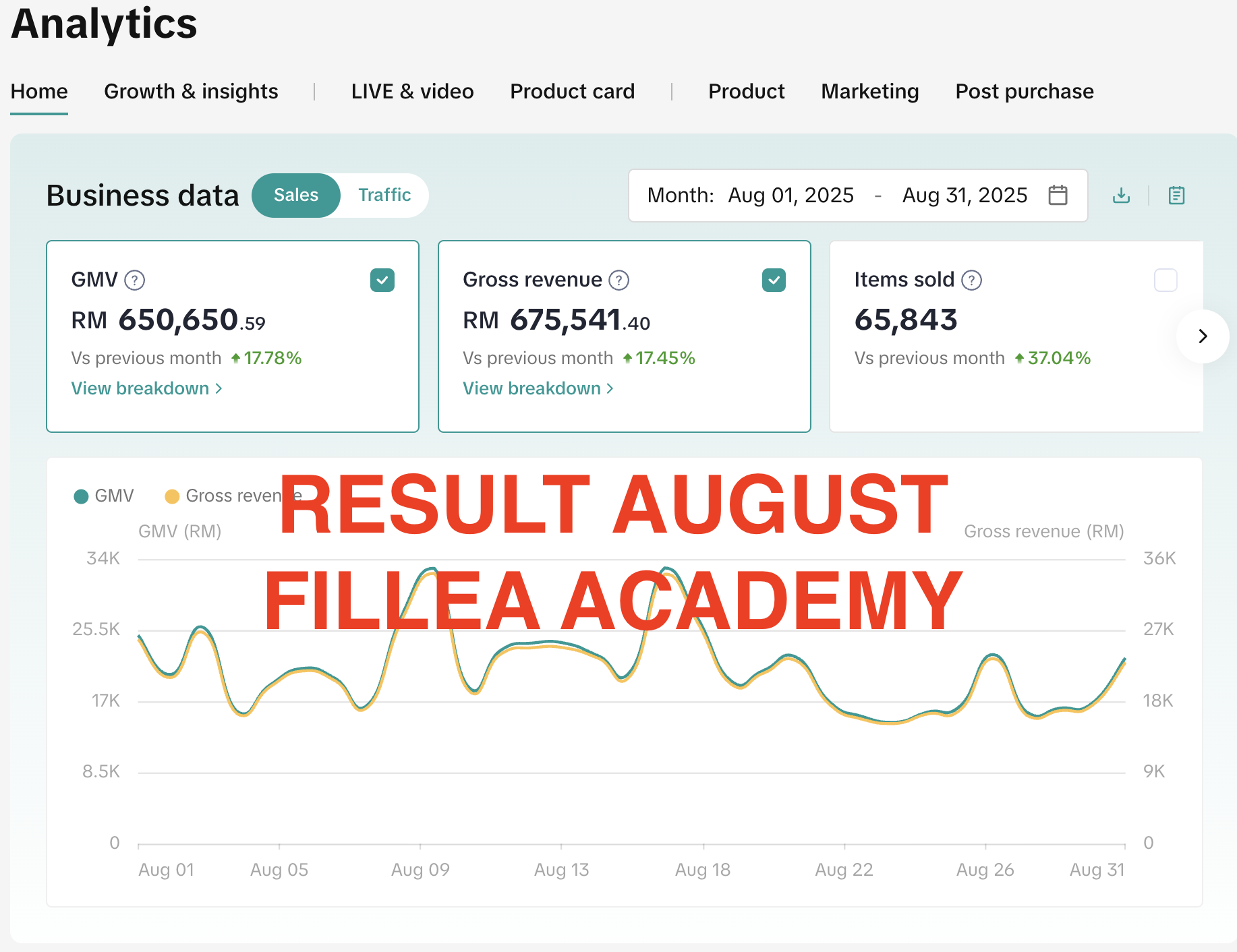The height and width of the screenshot is (952, 1237).
Task: Open the calendar date picker icon
Action: (1058, 195)
